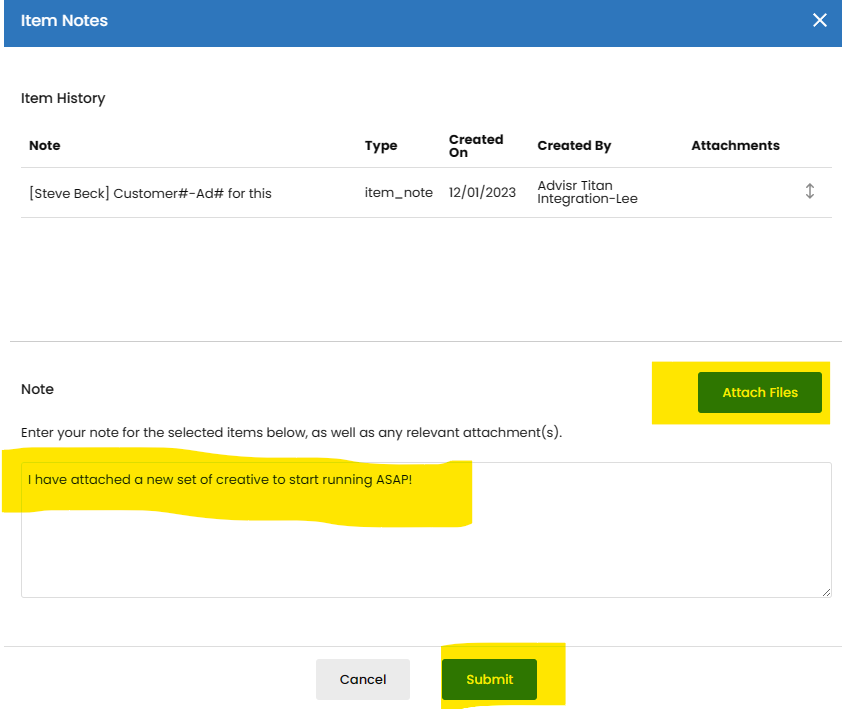This screenshot has width=842, height=710.
Task: Click the Attachments column header
Action: tap(735, 146)
